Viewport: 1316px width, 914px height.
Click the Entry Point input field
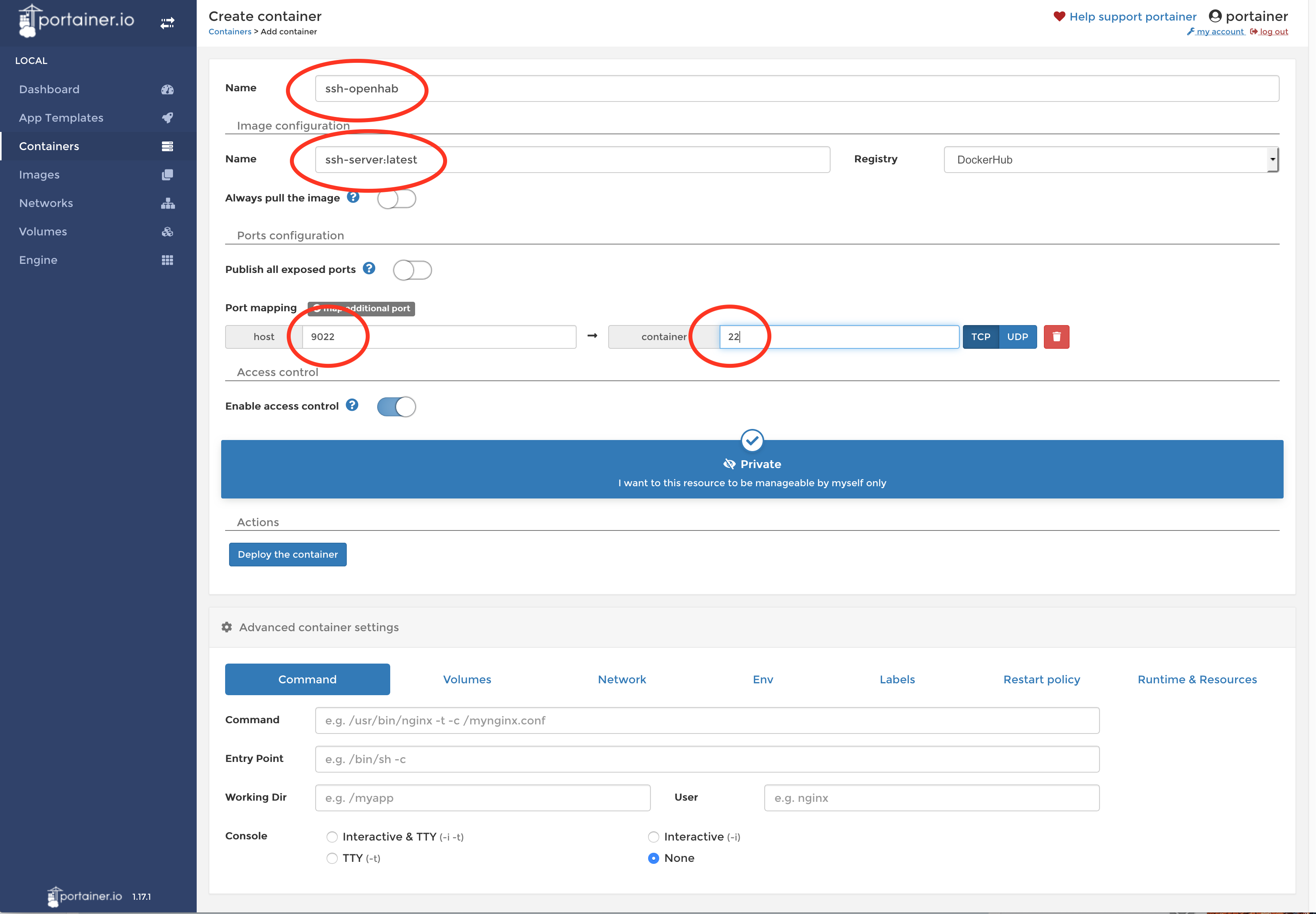707,759
